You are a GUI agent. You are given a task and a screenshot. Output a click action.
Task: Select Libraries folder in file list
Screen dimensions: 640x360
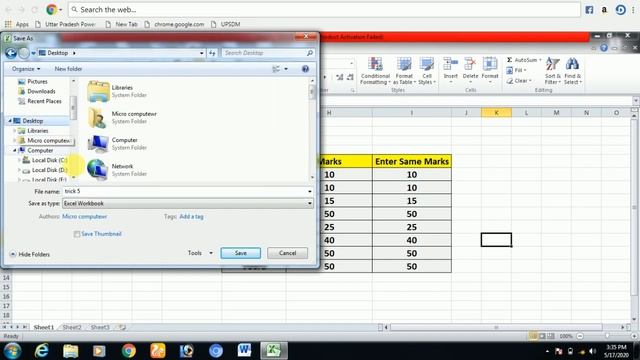click(117, 91)
